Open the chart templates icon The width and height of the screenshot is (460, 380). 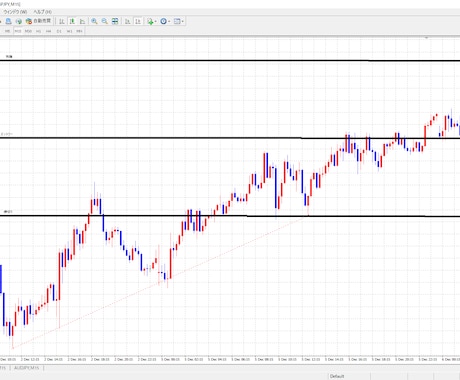point(177,21)
